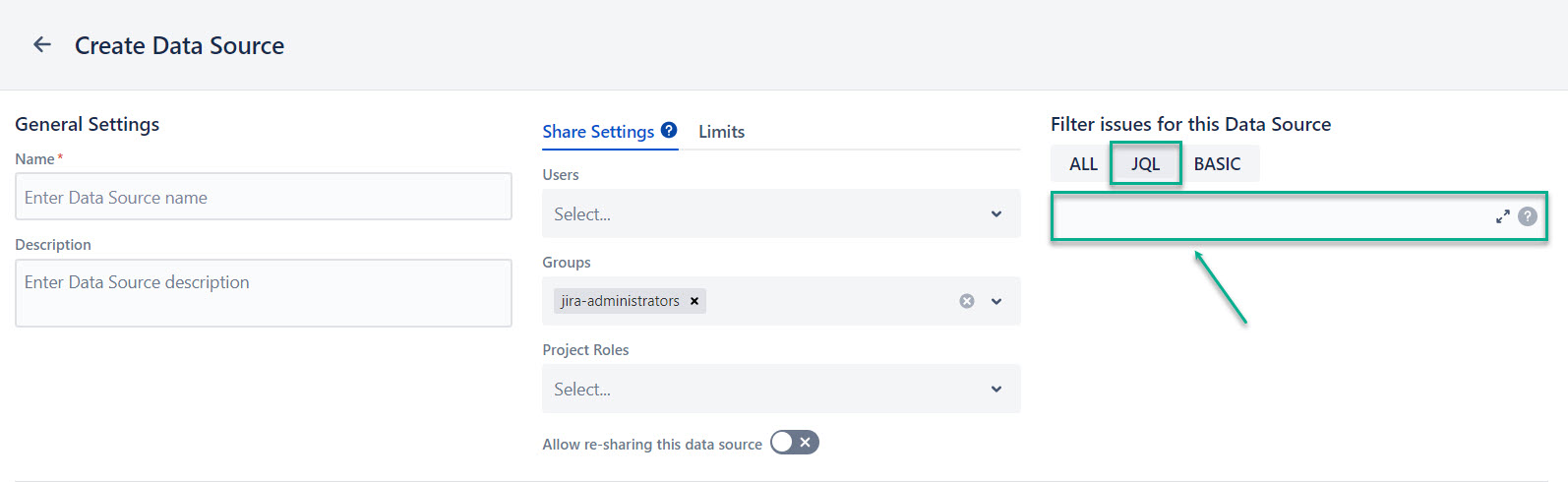Clear all selected groups

[967, 301]
